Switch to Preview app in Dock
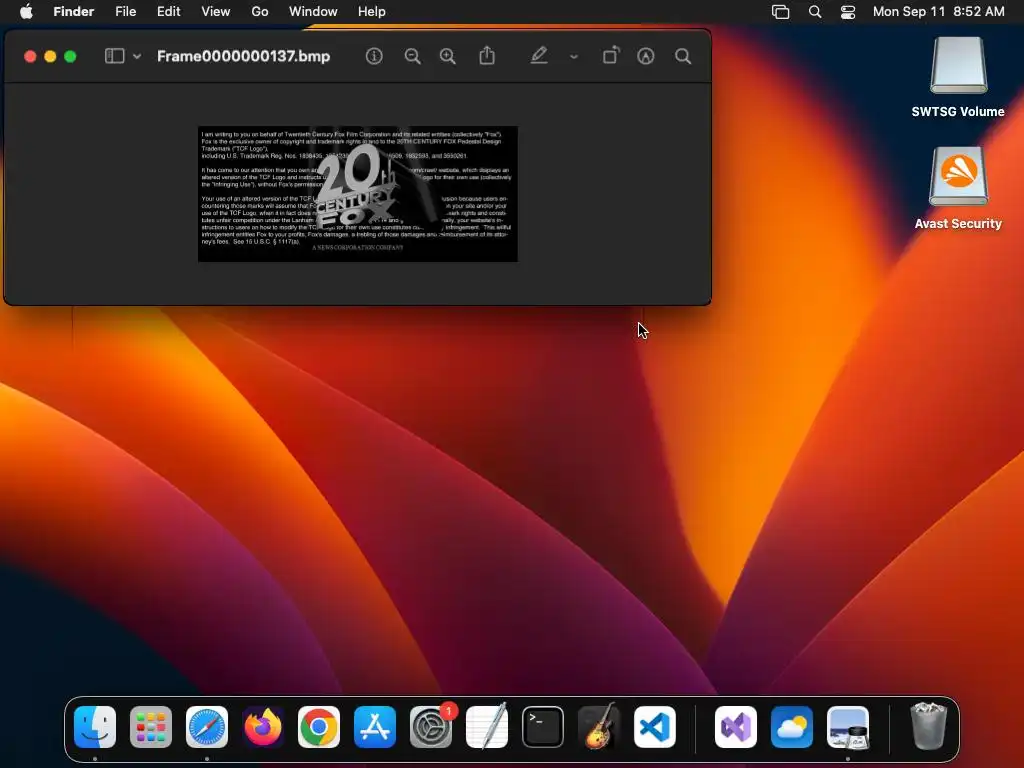The image size is (1024, 768). coord(848,727)
